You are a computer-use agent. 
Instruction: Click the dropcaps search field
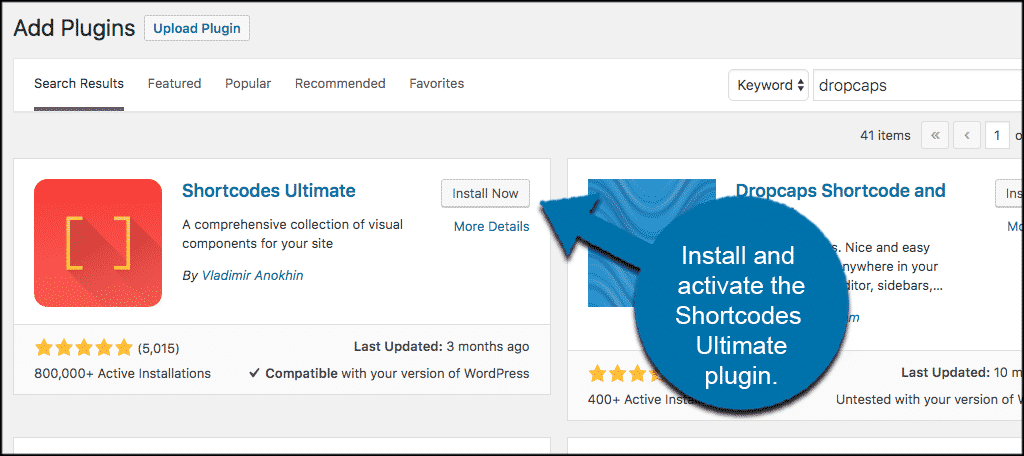click(918, 86)
